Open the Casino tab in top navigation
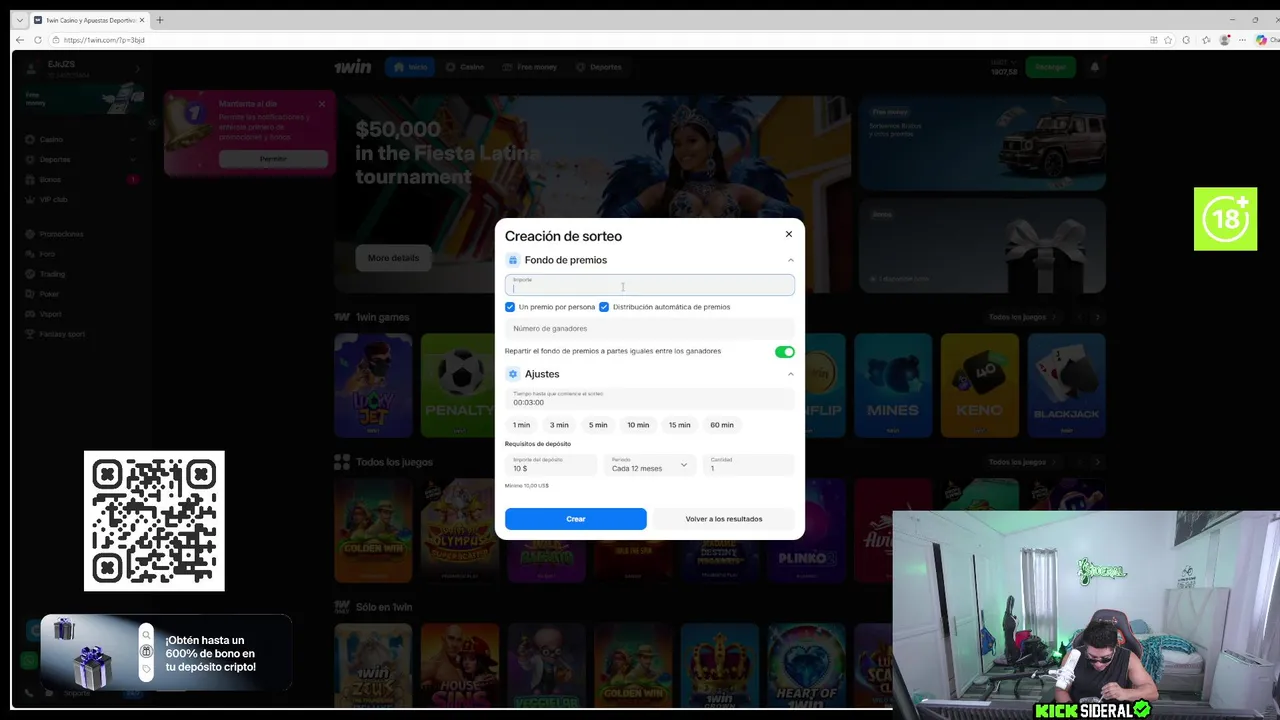Image resolution: width=1280 pixels, height=720 pixels. pos(465,67)
